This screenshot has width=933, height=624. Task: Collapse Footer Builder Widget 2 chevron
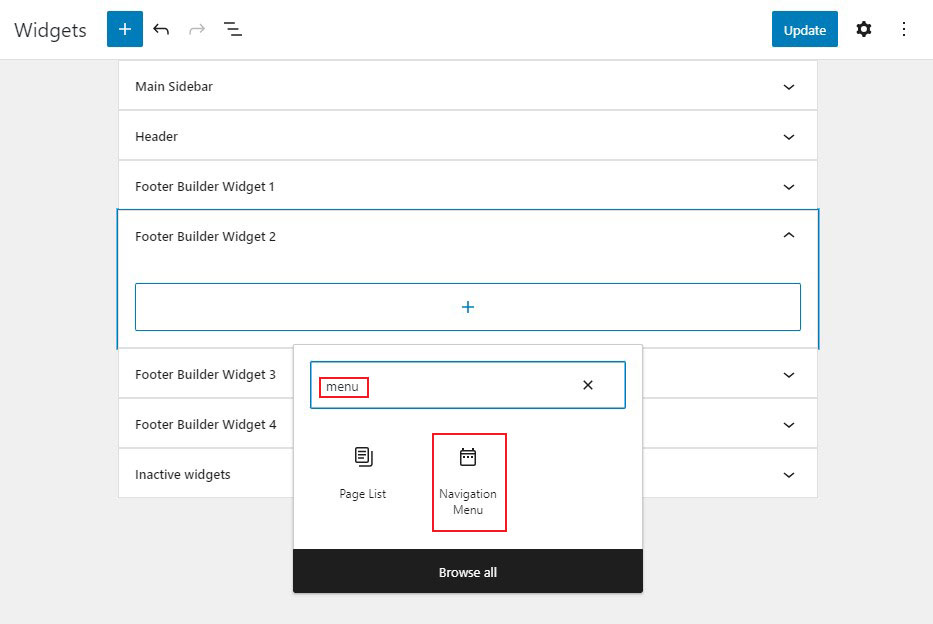point(789,236)
